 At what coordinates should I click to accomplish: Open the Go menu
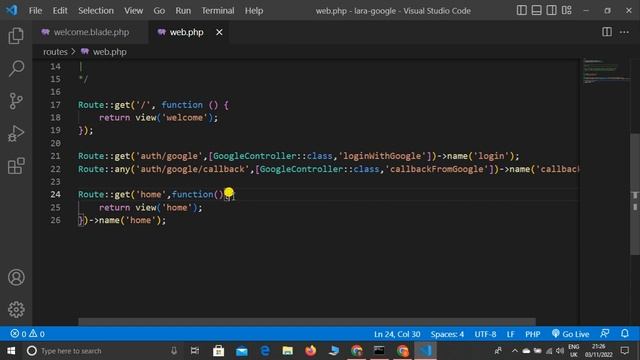[159, 11]
